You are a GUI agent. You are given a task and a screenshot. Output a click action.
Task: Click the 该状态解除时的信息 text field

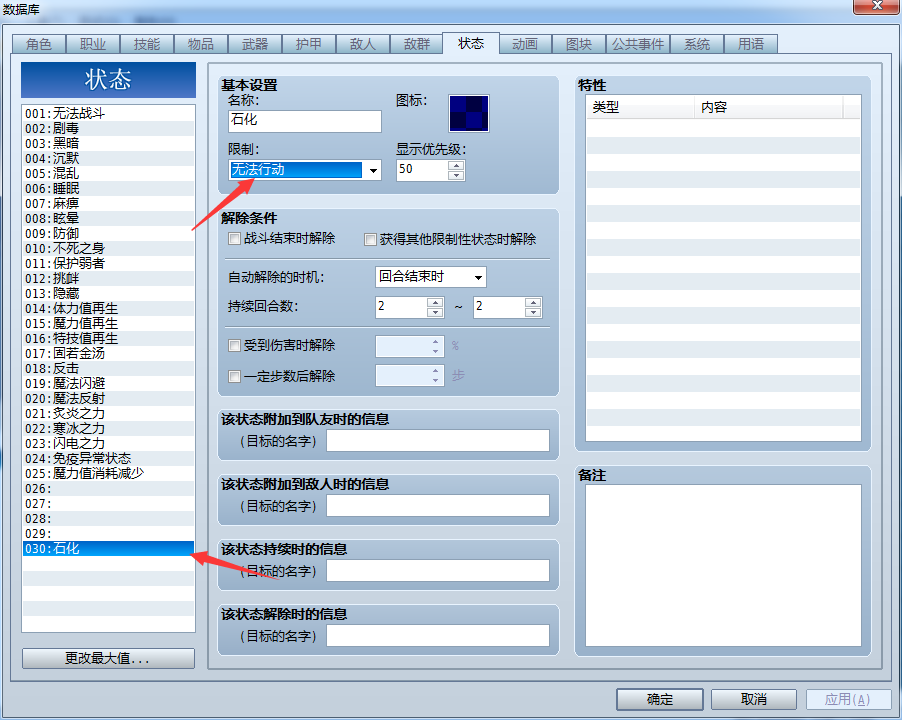click(x=438, y=636)
